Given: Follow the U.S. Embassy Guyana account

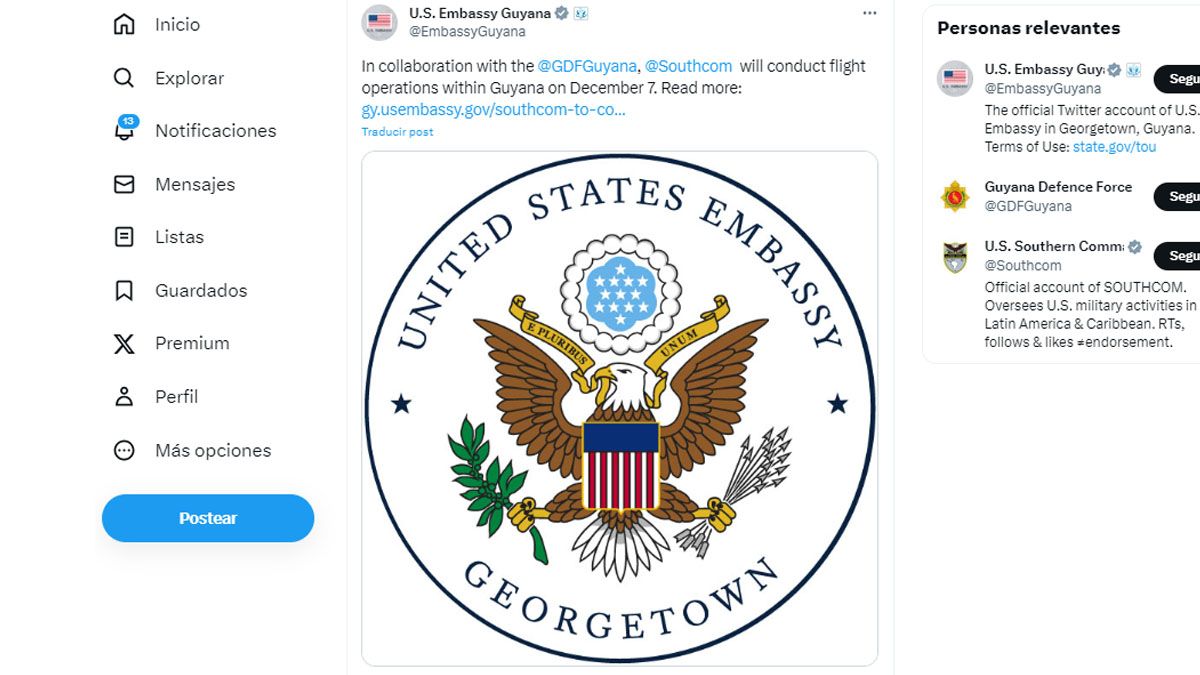Looking at the screenshot, I should [1178, 79].
